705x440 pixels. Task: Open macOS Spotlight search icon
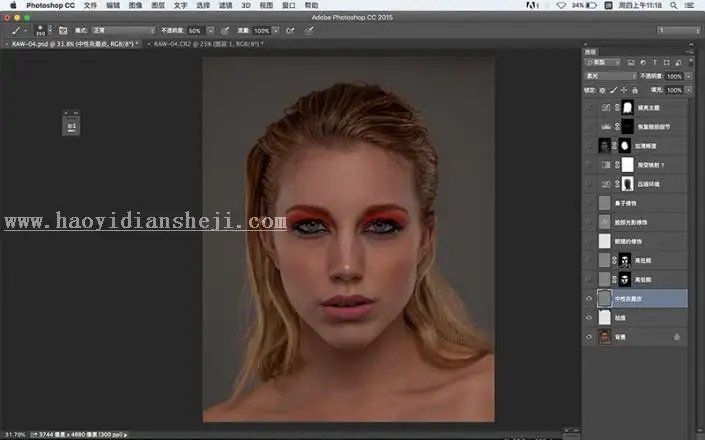[x=674, y=5]
